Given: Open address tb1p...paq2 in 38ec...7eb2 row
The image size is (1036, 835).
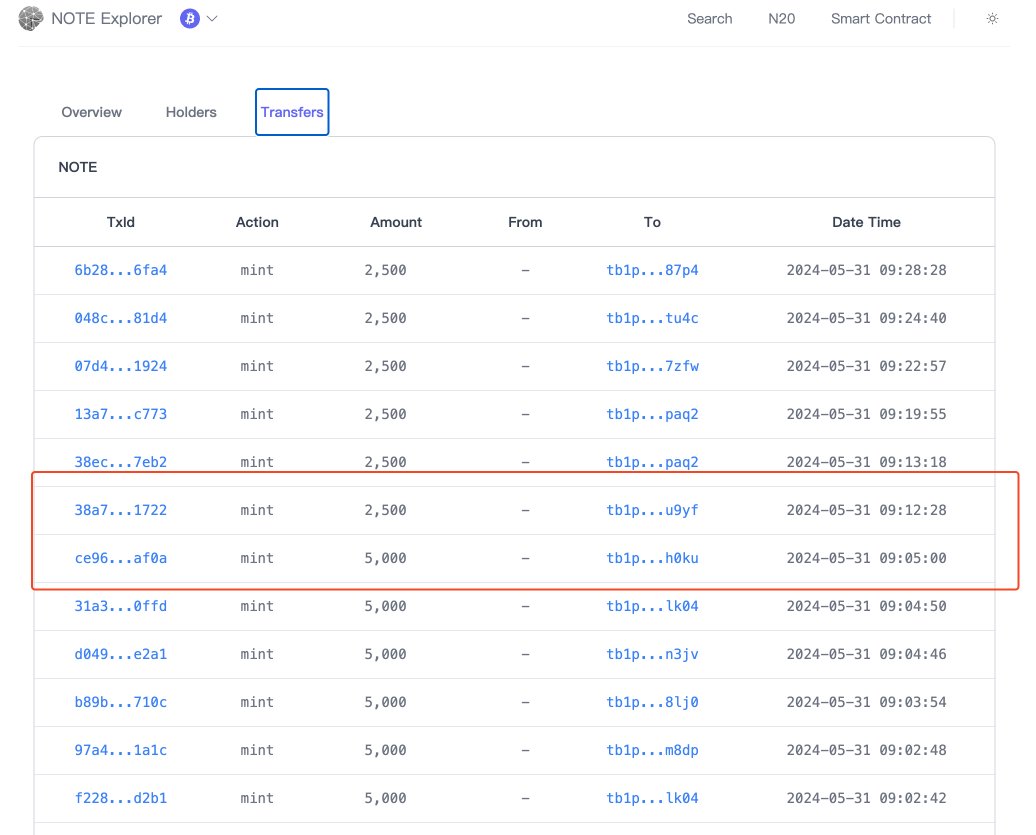Looking at the screenshot, I should [652, 462].
